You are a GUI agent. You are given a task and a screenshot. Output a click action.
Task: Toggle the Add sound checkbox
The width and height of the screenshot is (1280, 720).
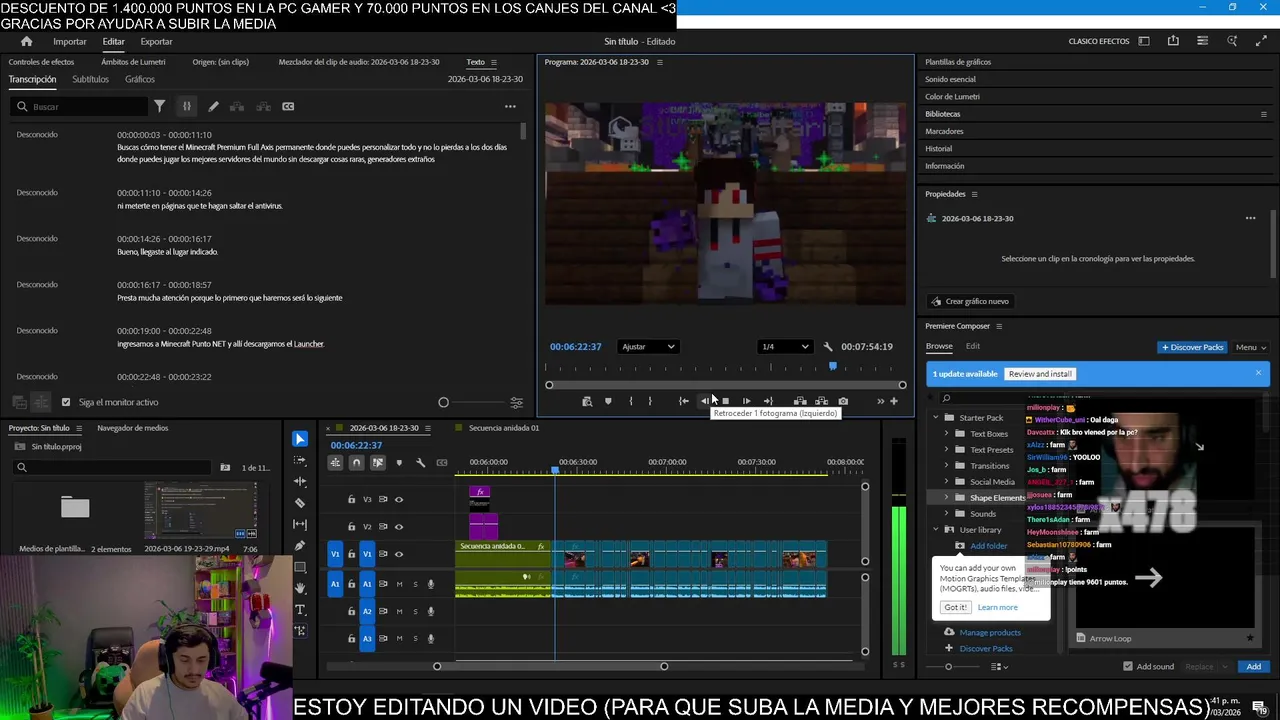1128,666
